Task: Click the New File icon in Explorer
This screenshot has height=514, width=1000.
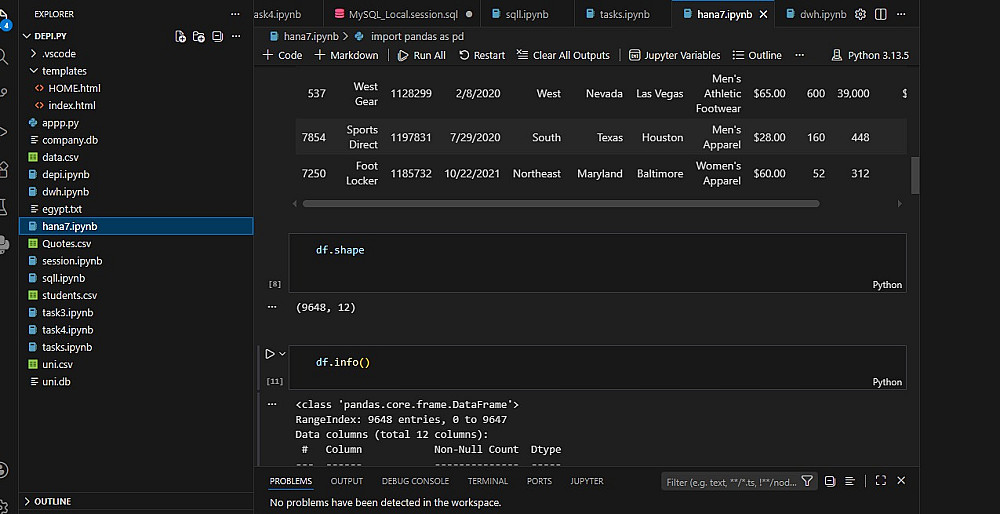Action: 180,36
